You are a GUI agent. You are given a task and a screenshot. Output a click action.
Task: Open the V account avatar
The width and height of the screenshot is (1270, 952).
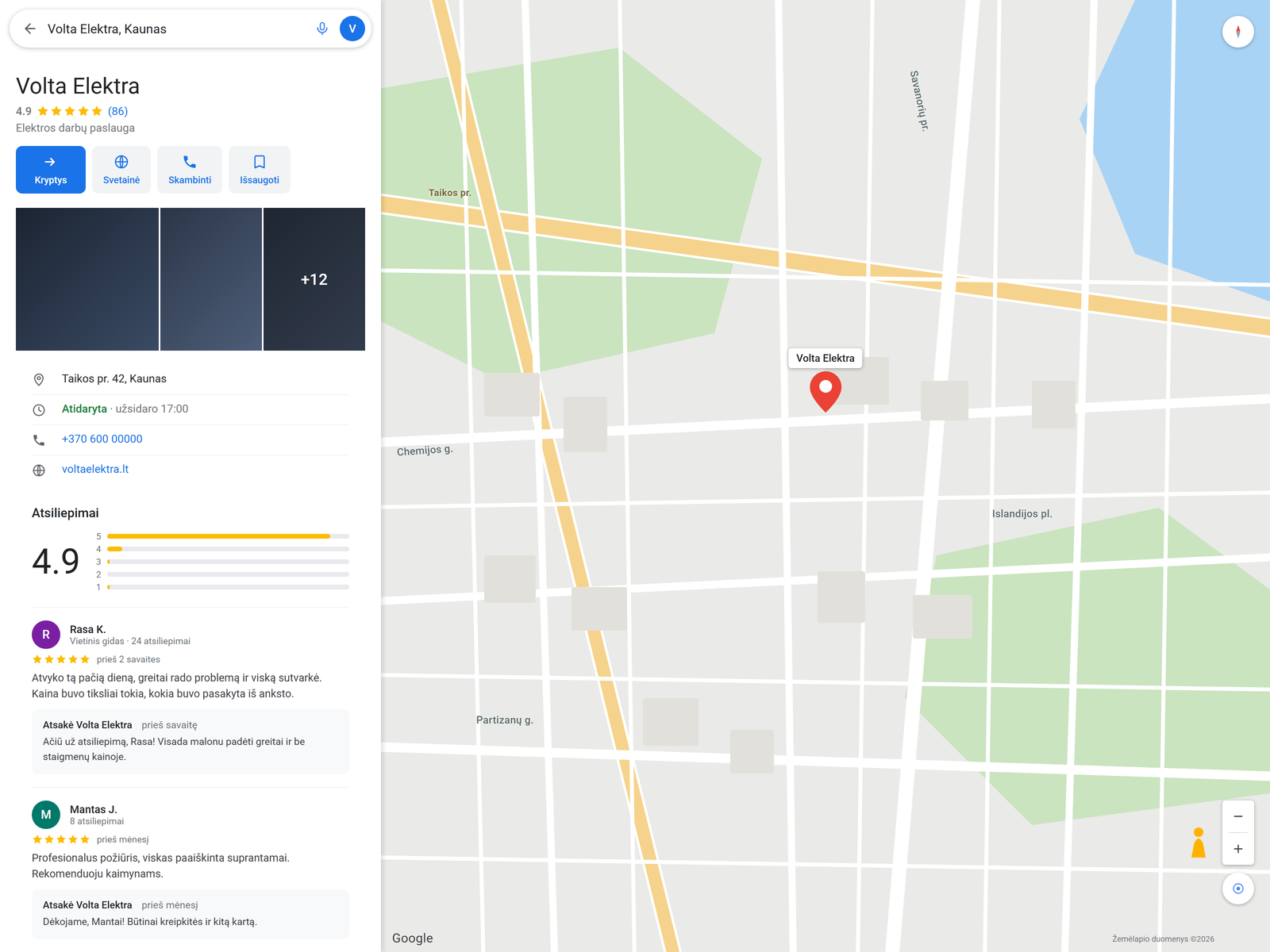(x=352, y=29)
